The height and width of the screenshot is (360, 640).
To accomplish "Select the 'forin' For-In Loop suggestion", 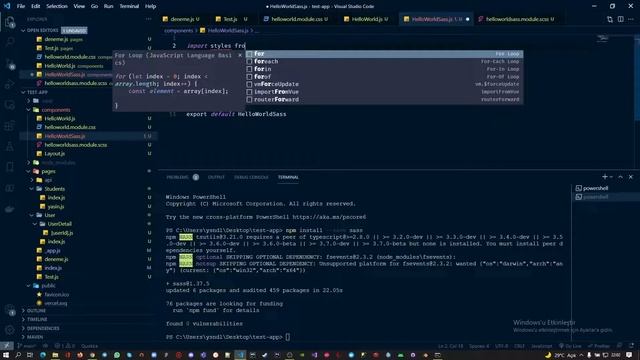I will pos(384,69).
